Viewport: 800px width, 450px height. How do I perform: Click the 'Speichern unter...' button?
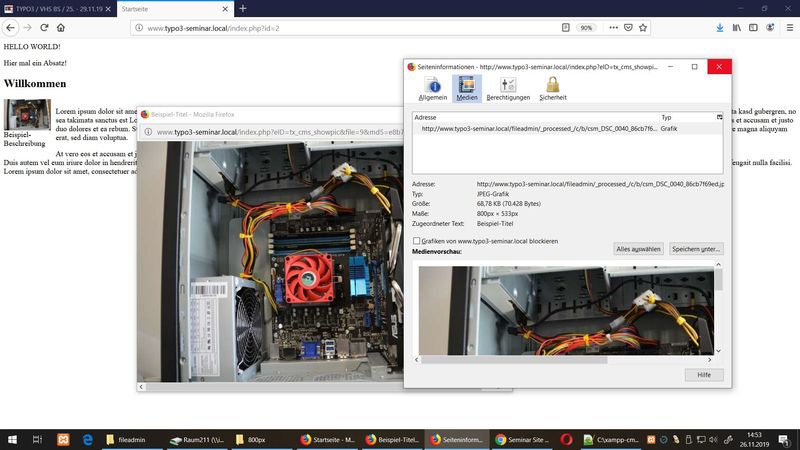point(696,248)
